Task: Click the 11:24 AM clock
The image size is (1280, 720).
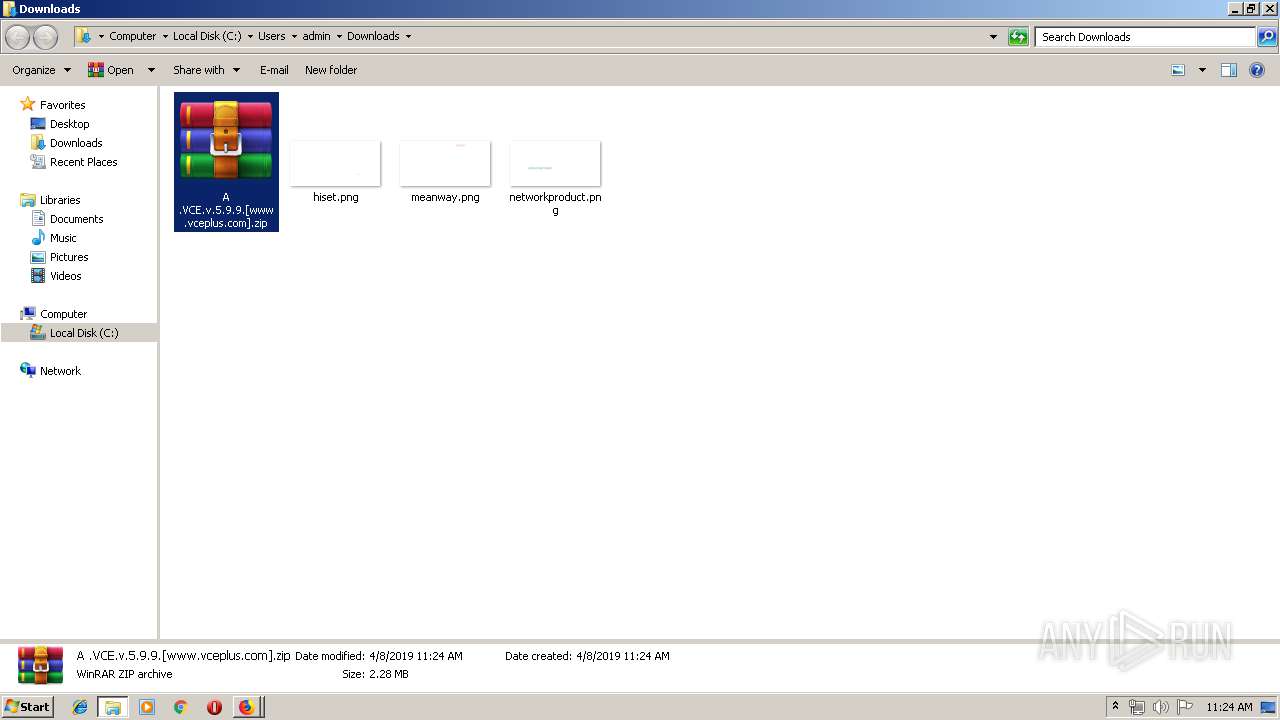Action: click(1229, 707)
